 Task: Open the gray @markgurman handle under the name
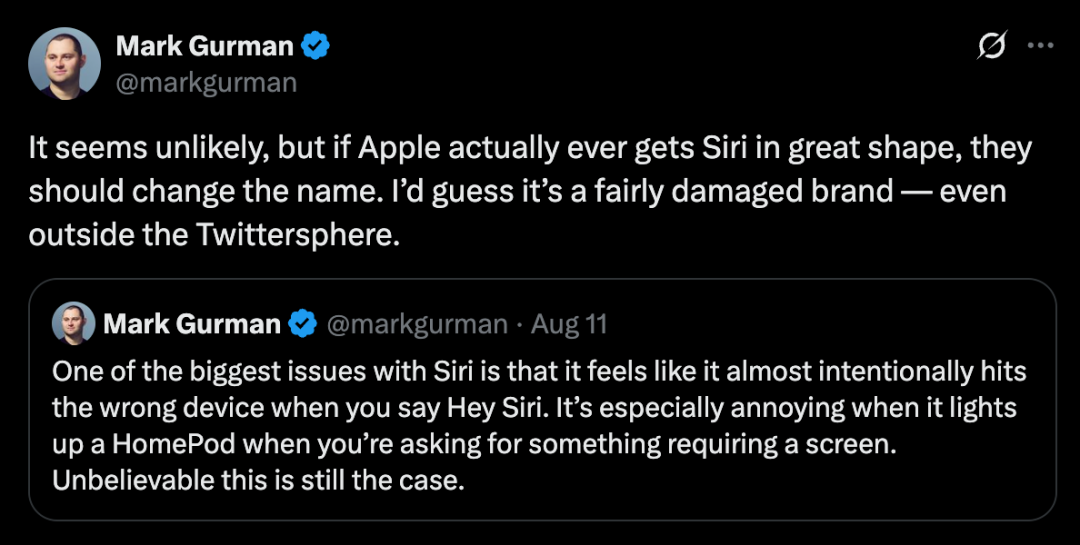point(206,81)
